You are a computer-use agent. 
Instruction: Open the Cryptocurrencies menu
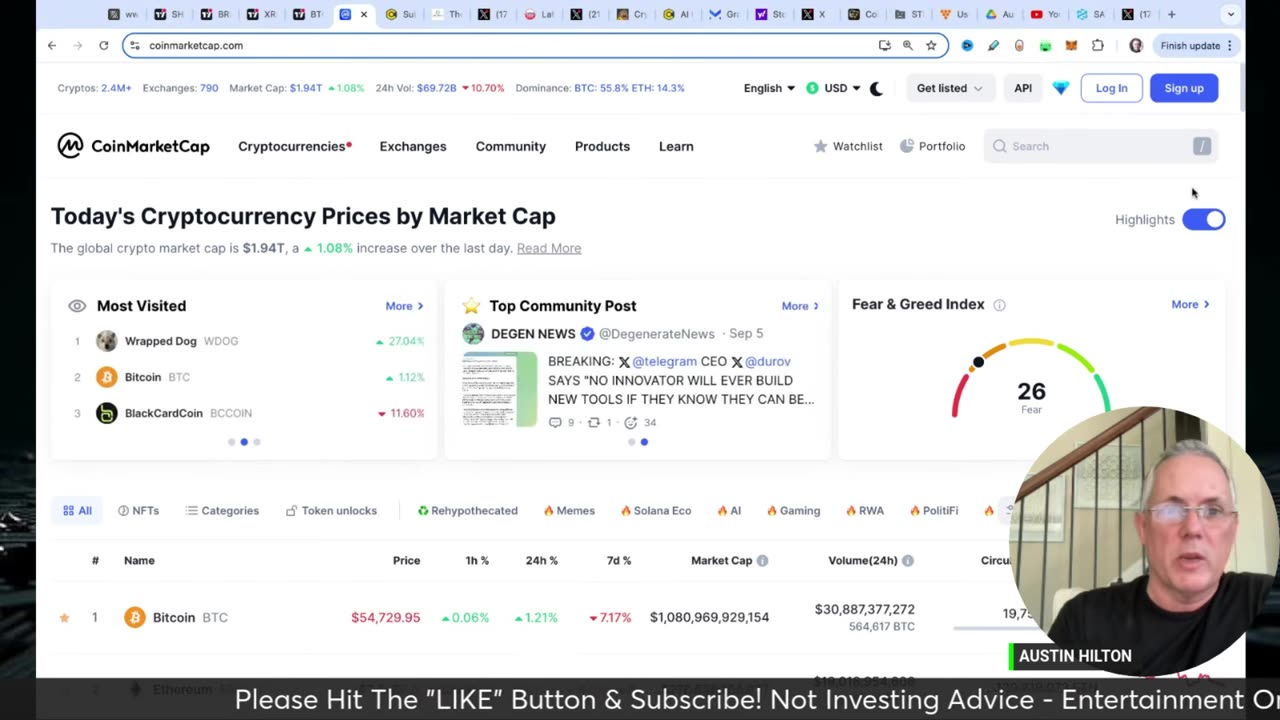[295, 146]
